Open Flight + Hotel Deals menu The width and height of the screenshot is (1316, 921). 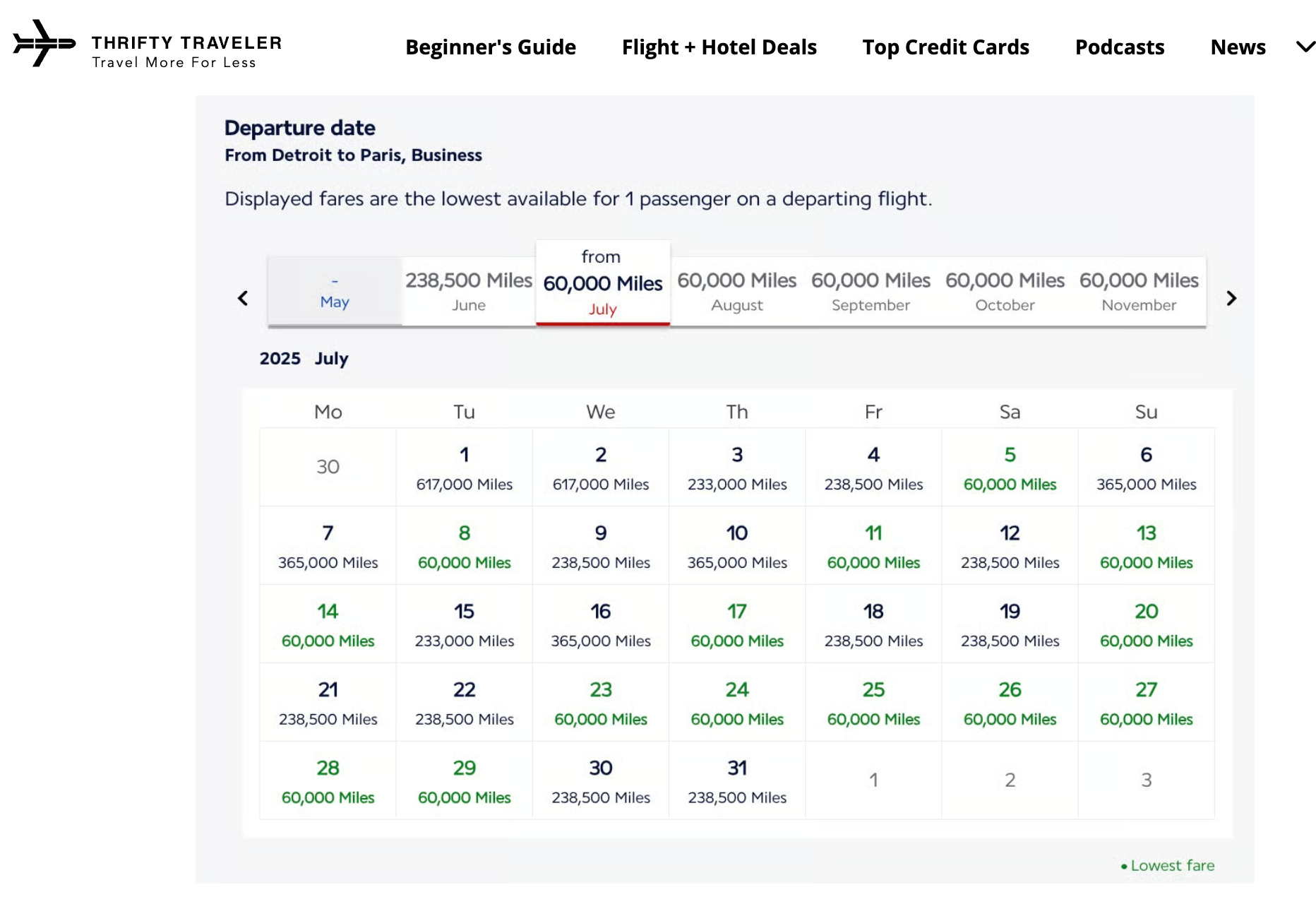(719, 47)
